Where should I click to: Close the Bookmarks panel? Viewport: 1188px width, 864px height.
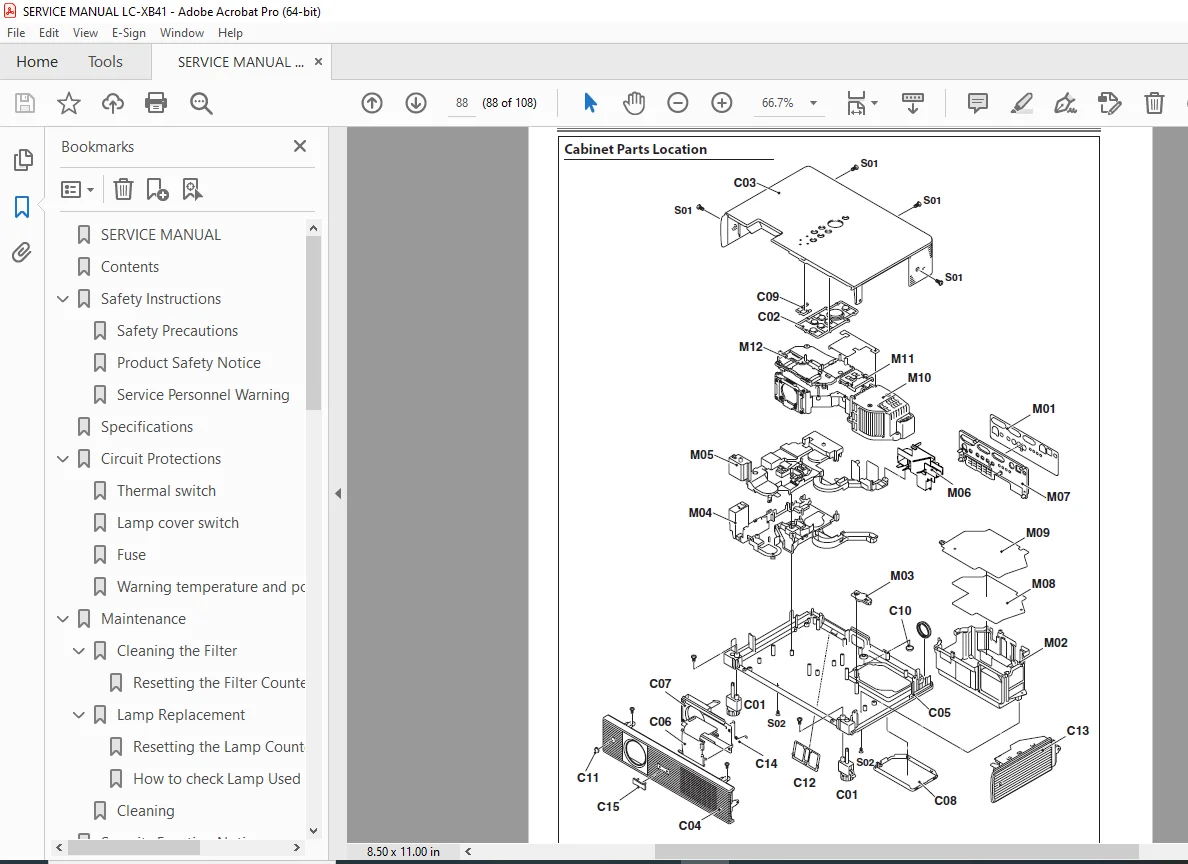(300, 146)
